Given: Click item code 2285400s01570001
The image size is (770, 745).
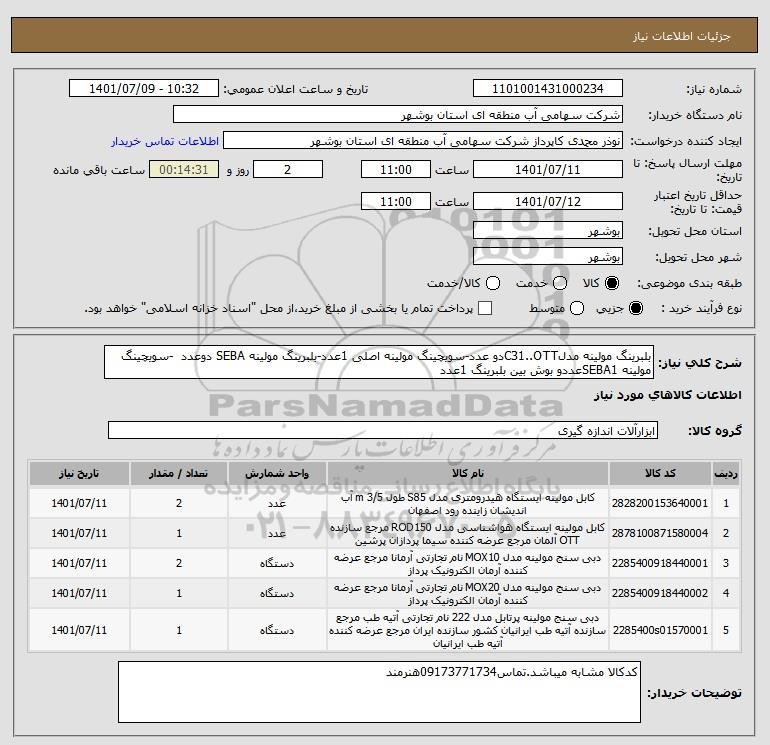Looking at the screenshot, I should pos(660,630).
